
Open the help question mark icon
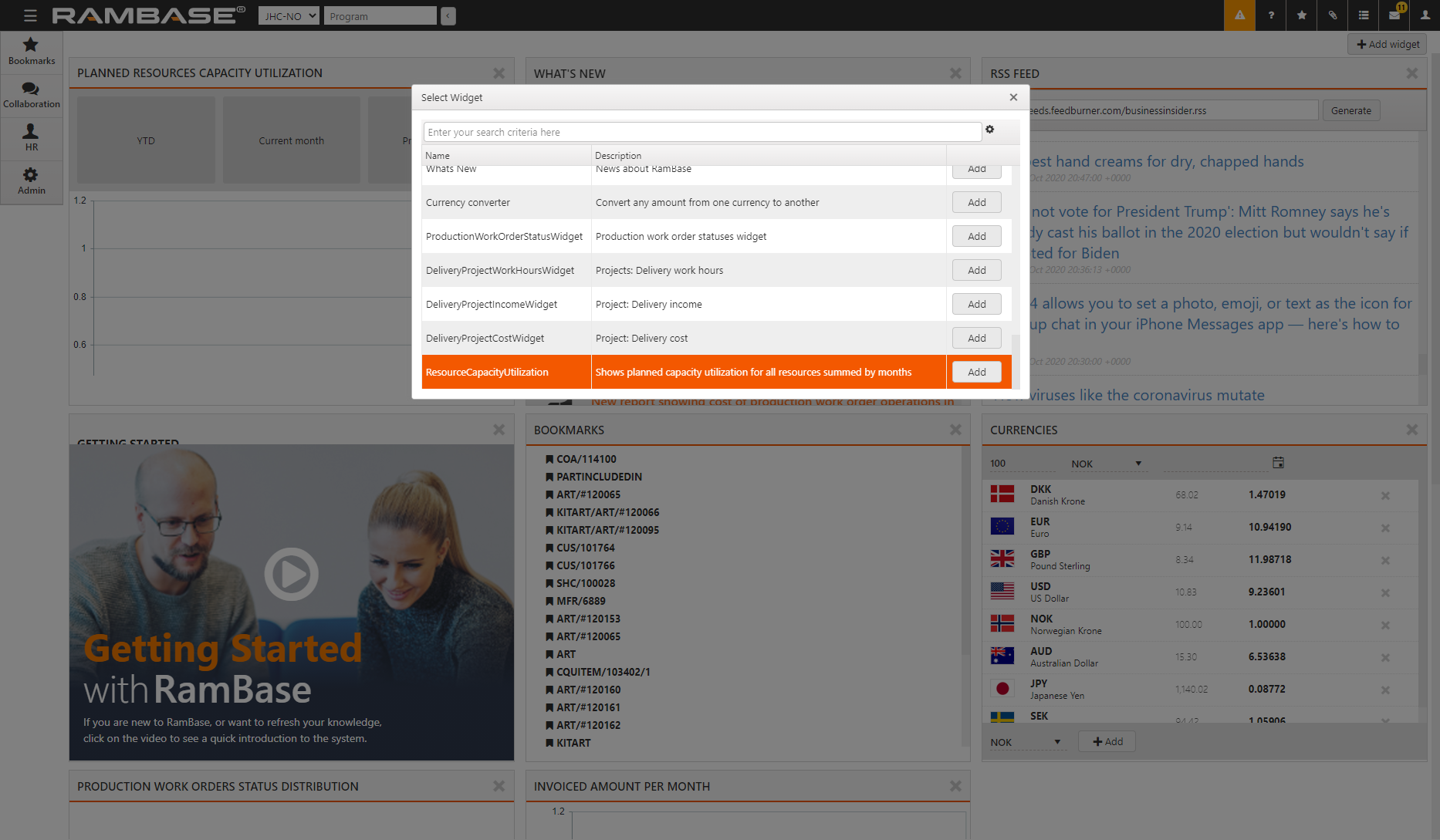pos(1271,15)
